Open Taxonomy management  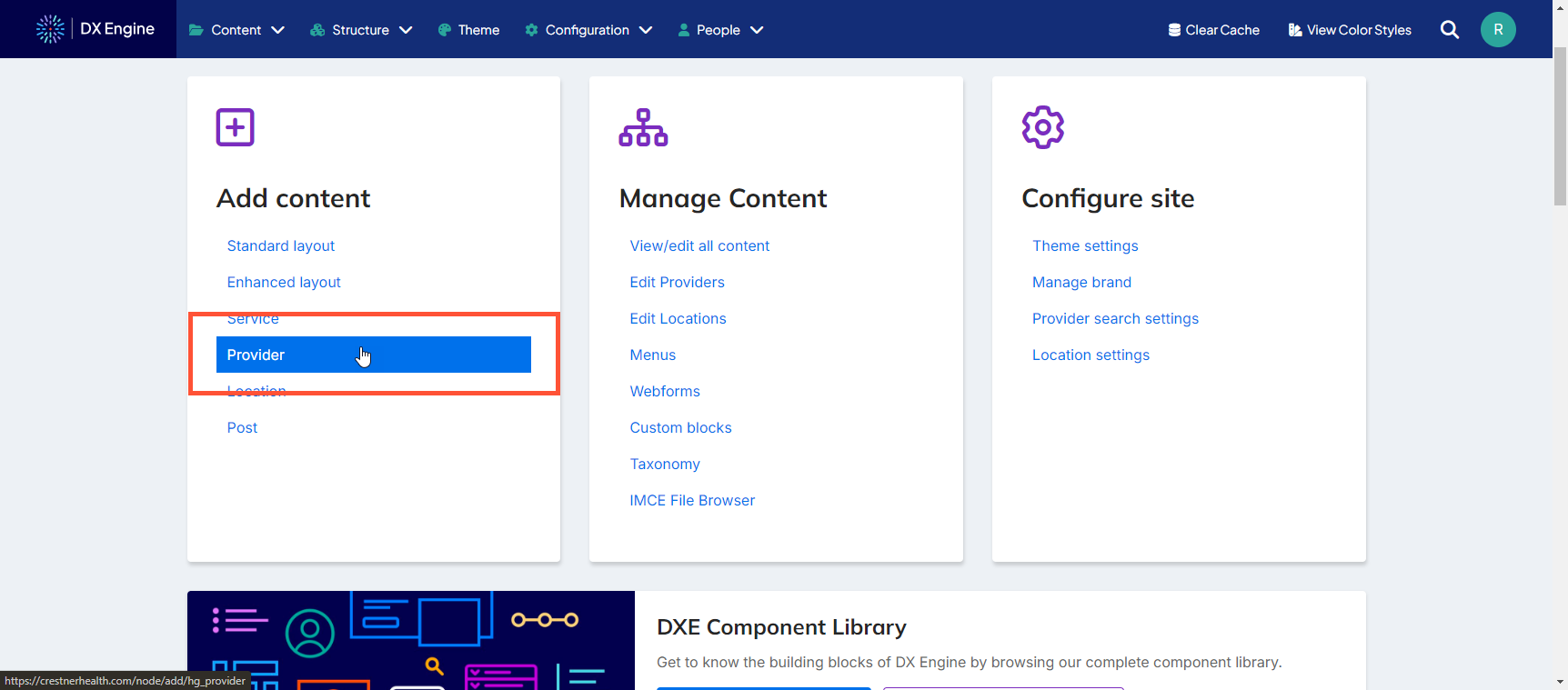pos(665,464)
